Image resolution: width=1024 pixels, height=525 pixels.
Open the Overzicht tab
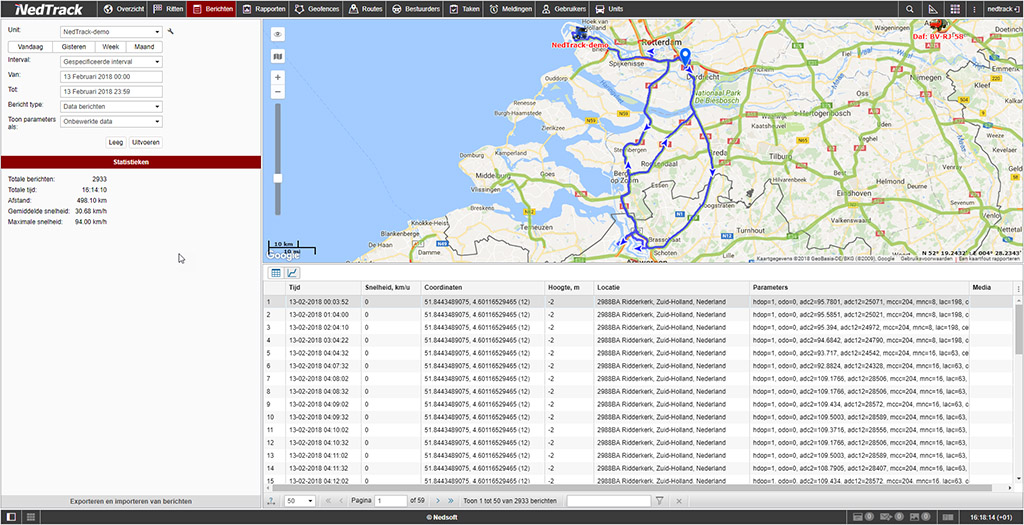point(123,9)
